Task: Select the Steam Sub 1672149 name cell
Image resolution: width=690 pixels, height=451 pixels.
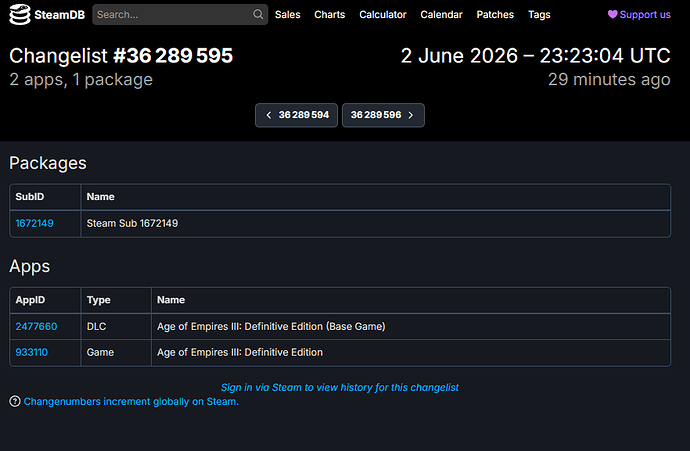Action: tap(376, 224)
